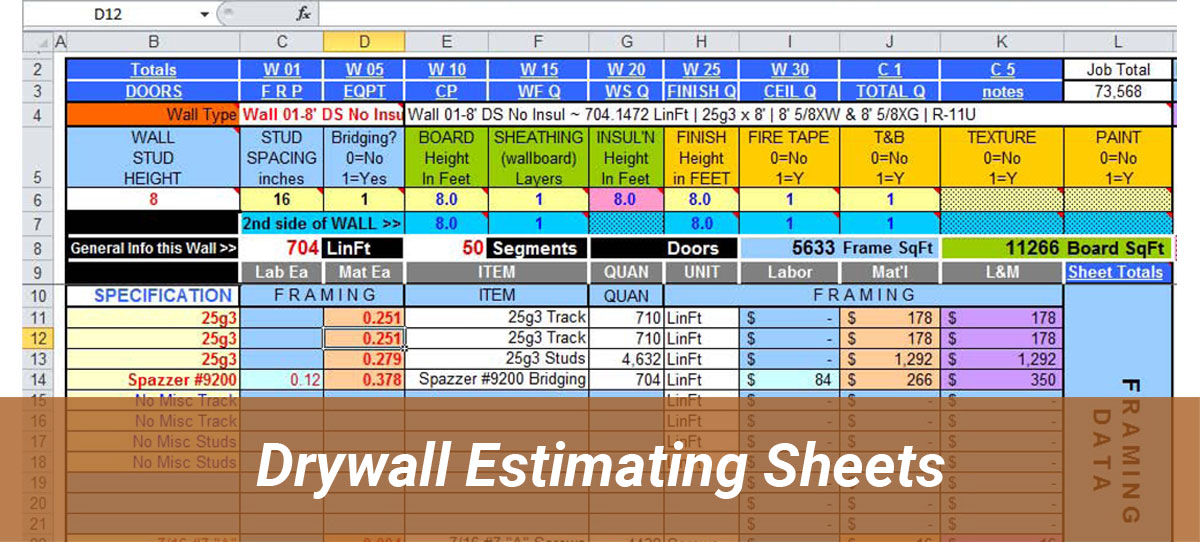This screenshot has height=542, width=1200.
Task: Click the 'General Info this Wall >>' cell
Action: (153, 248)
